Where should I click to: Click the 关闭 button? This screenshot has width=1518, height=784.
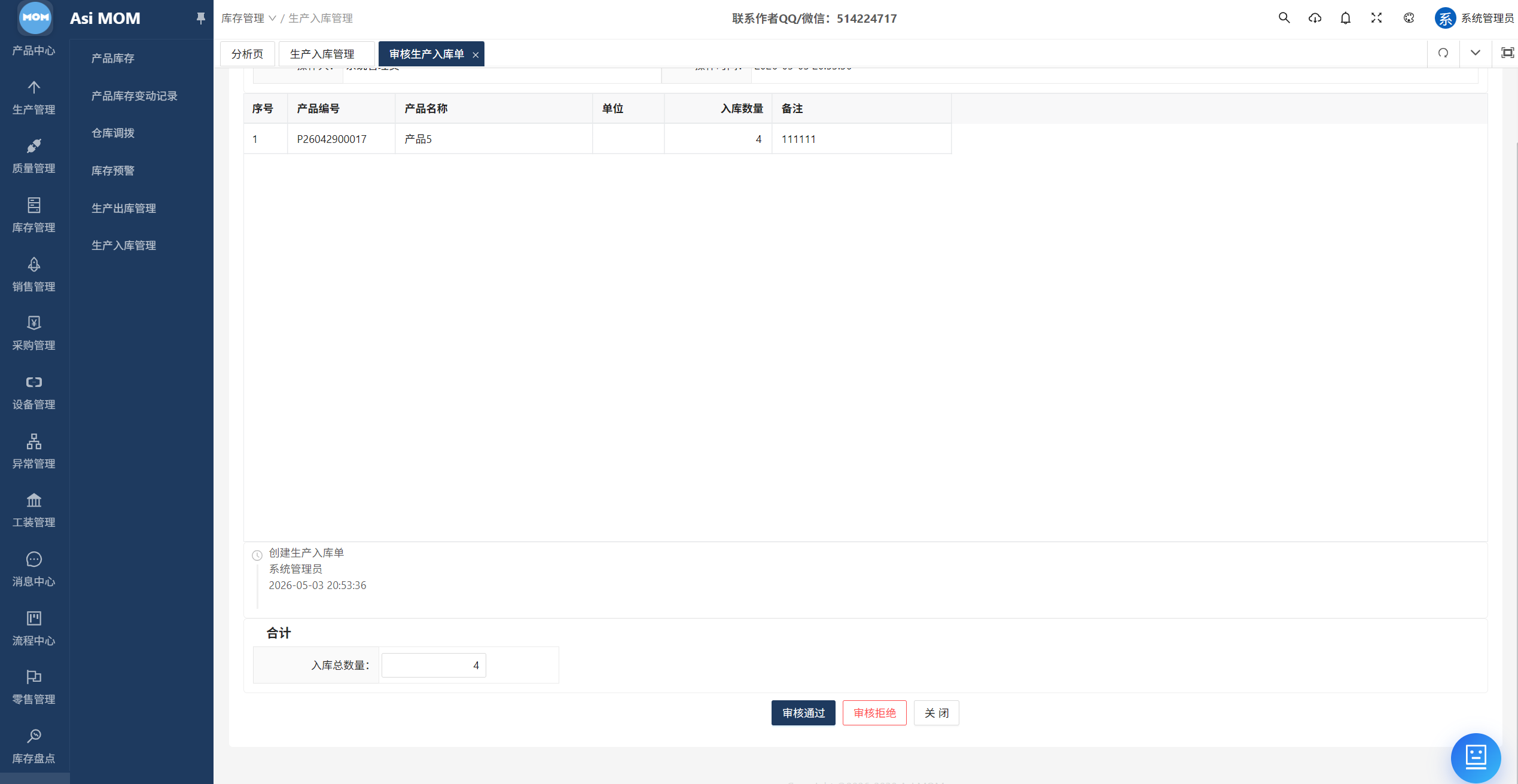coord(937,713)
